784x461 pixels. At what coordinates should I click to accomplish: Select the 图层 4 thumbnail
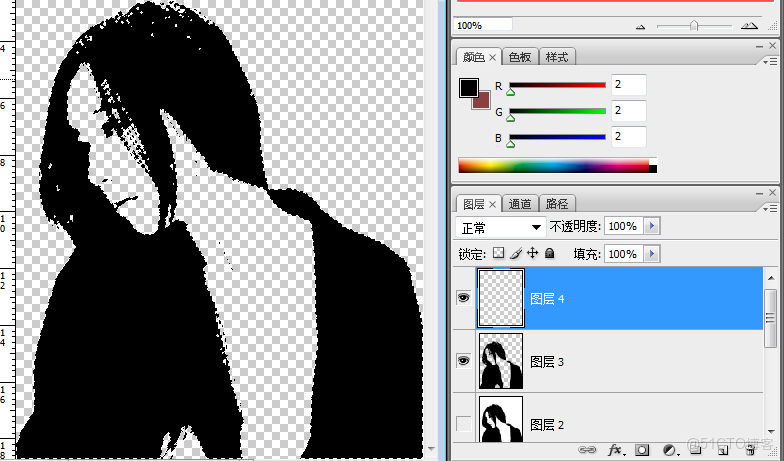[500, 298]
